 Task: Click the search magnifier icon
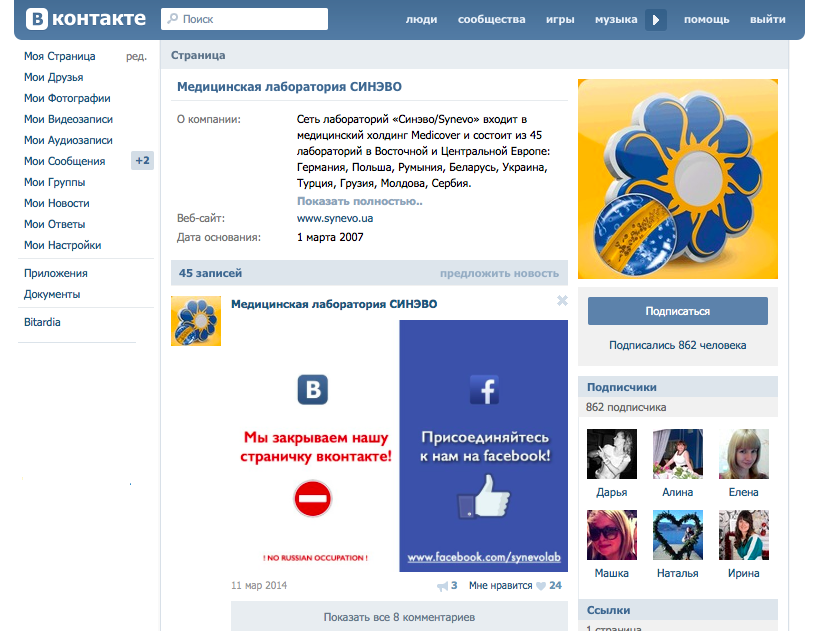tap(172, 19)
